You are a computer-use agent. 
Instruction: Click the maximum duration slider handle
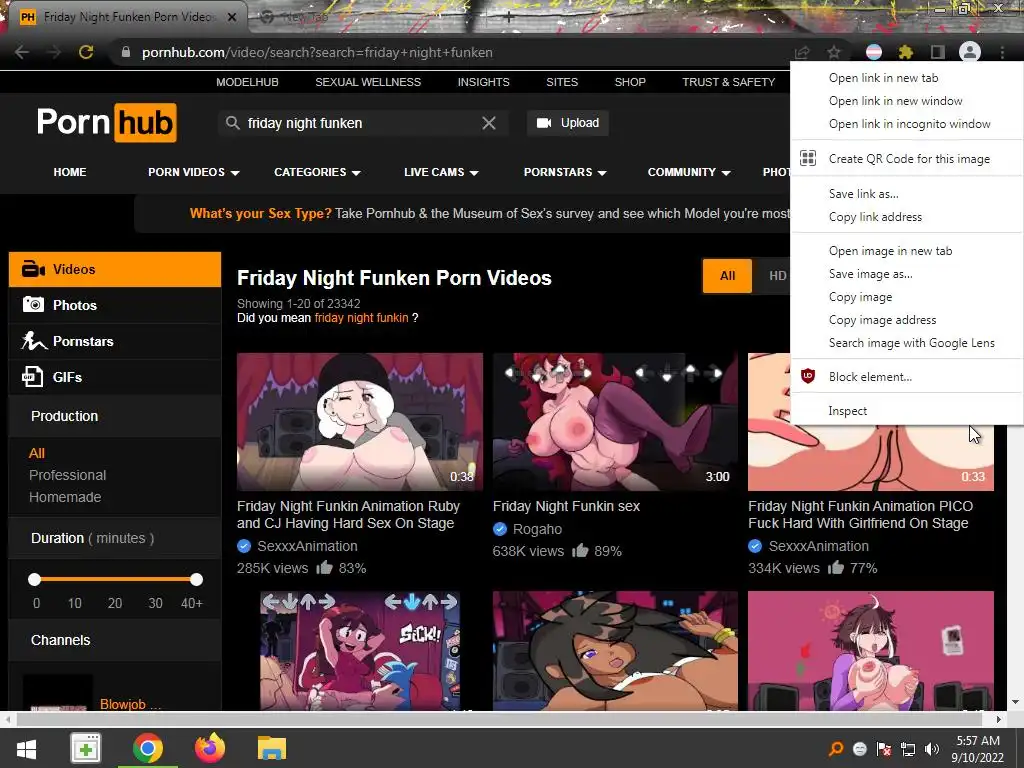pyautogui.click(x=197, y=579)
